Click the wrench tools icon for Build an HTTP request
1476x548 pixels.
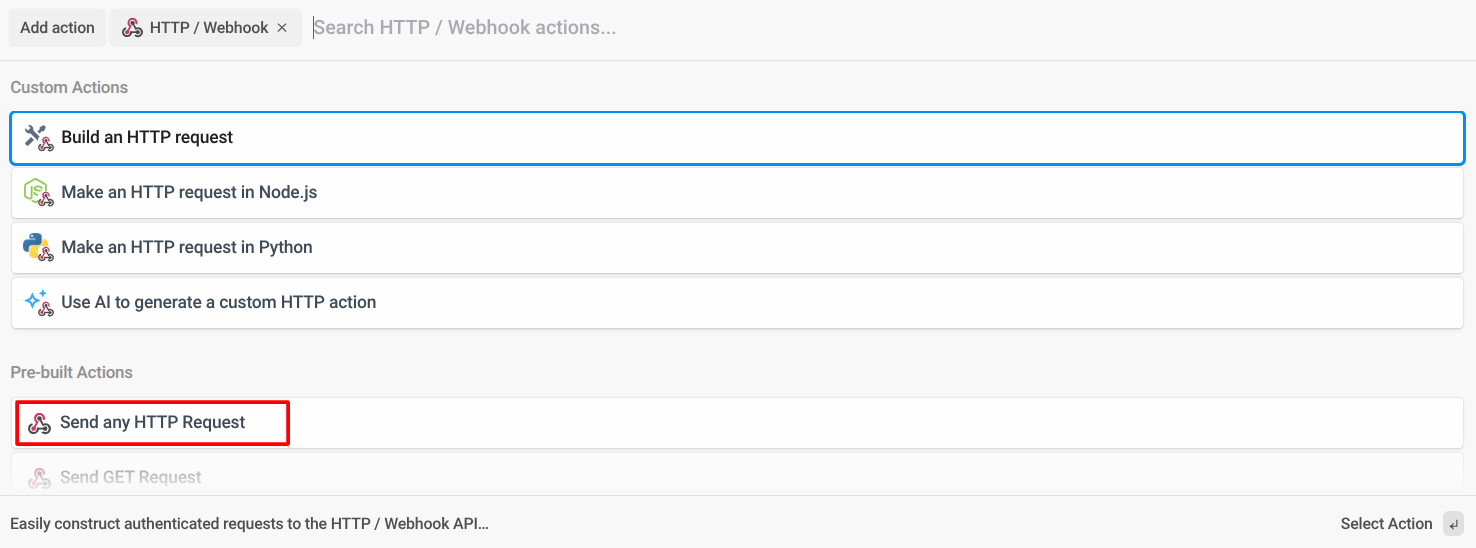[38, 138]
